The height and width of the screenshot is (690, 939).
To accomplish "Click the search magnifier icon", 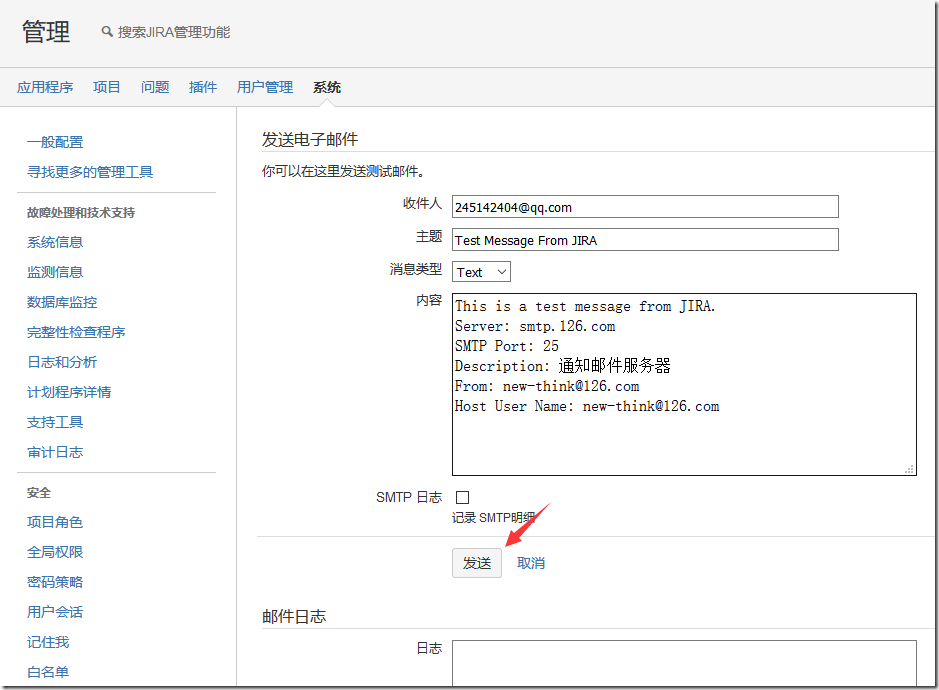I will (x=107, y=31).
